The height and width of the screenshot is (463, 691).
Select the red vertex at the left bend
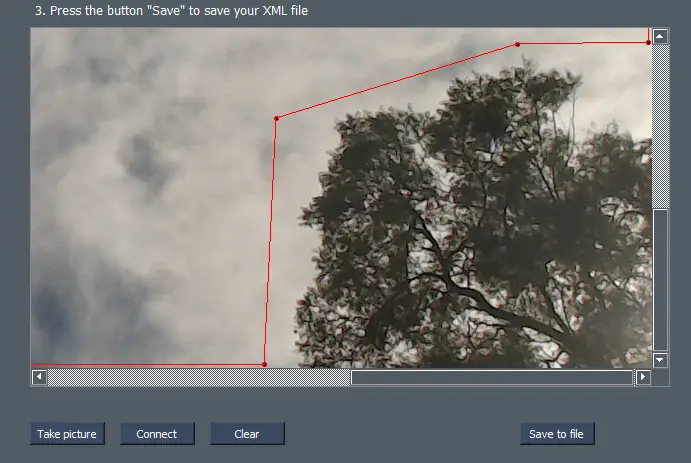click(276, 119)
